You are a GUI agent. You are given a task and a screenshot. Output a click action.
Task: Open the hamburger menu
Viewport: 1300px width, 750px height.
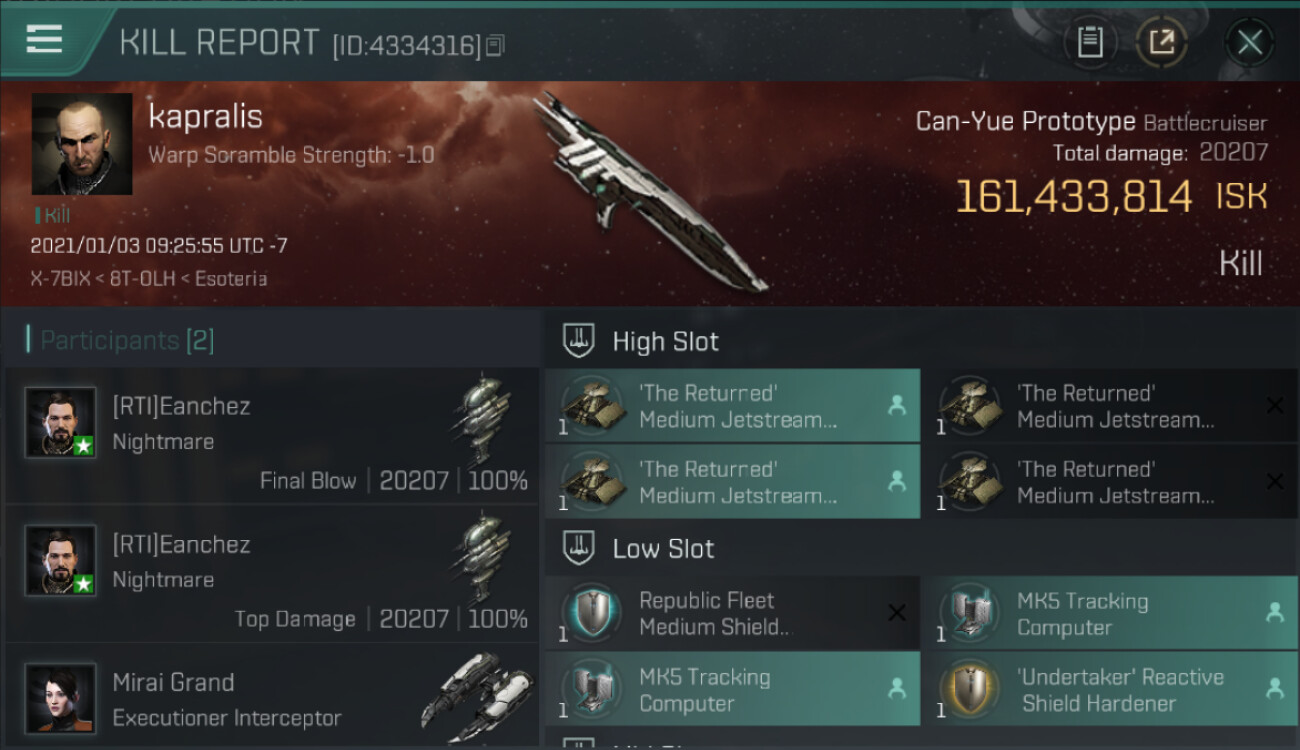tap(44, 40)
